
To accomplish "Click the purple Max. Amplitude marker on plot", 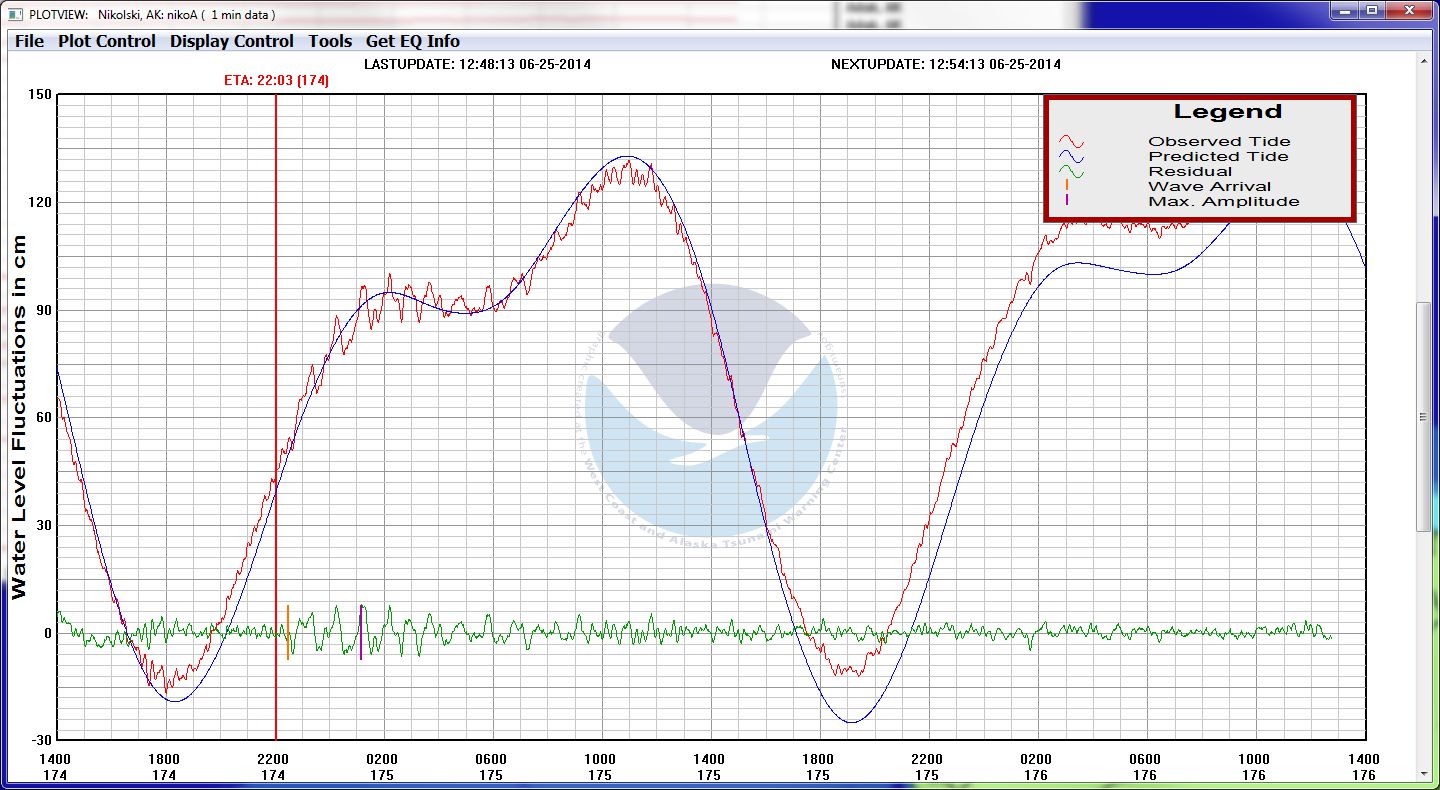I will pyautogui.click(x=361, y=632).
